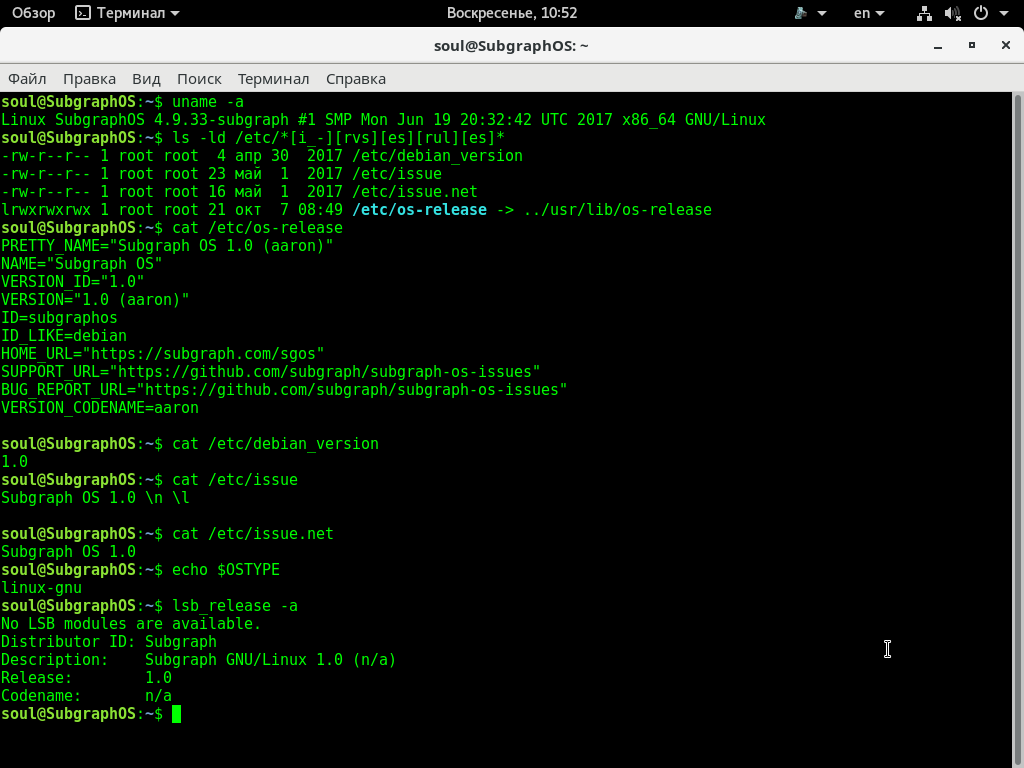The image size is (1024, 768).
Task: Open the Вид menu
Action: [x=146, y=79]
